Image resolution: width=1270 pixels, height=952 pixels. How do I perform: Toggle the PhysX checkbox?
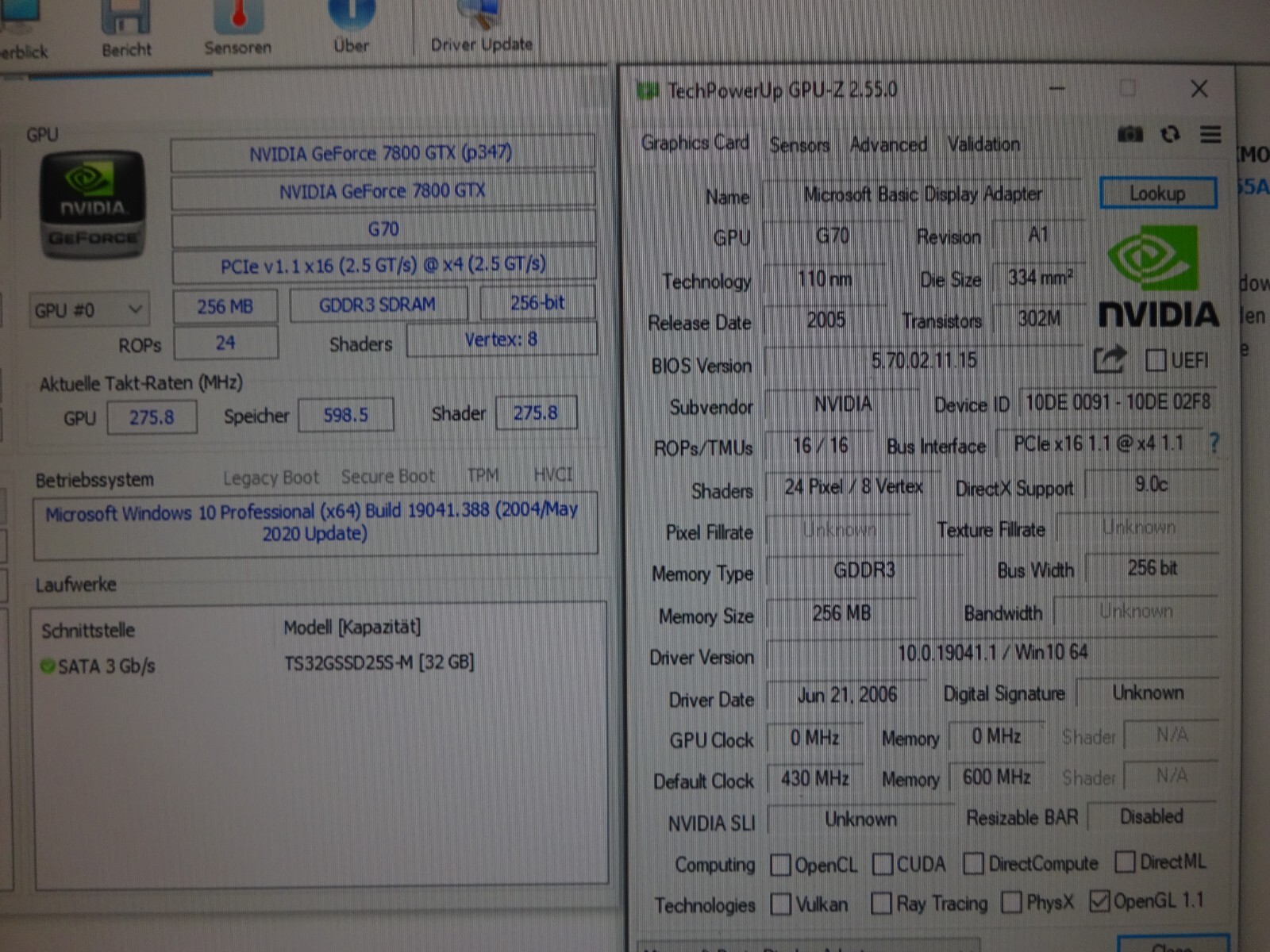point(1011,902)
